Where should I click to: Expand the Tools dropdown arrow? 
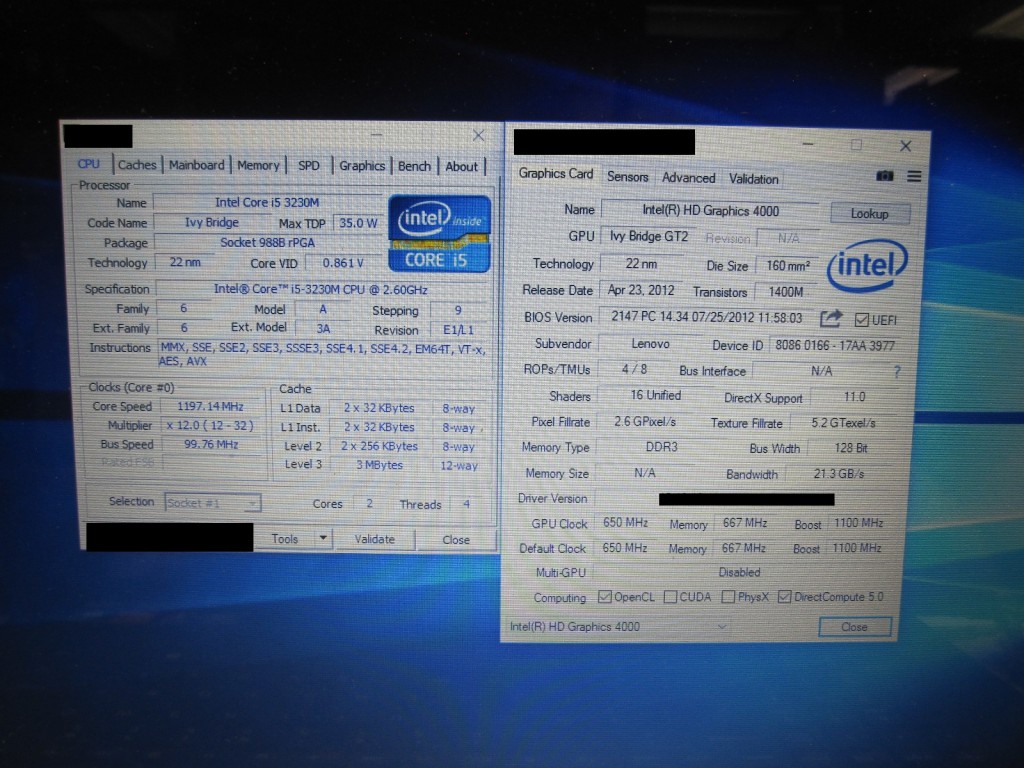(323, 539)
